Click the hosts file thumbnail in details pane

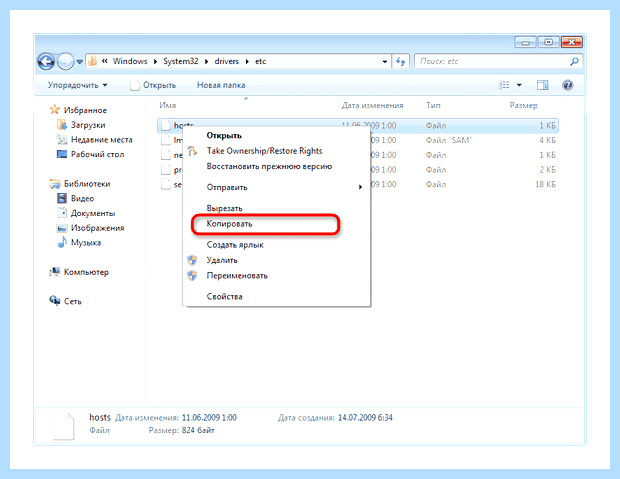click(63, 426)
